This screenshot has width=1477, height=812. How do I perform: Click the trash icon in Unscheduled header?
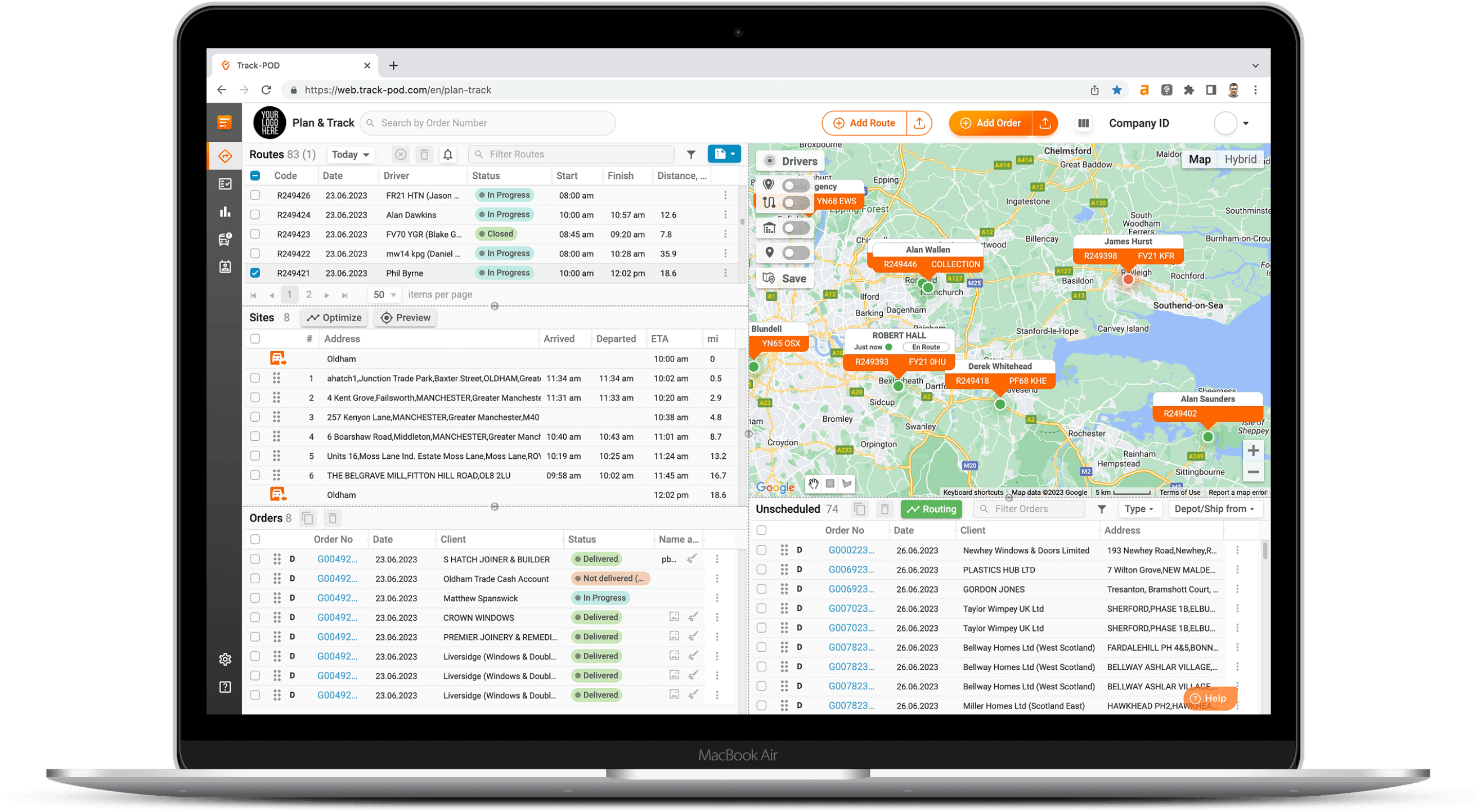point(884,509)
